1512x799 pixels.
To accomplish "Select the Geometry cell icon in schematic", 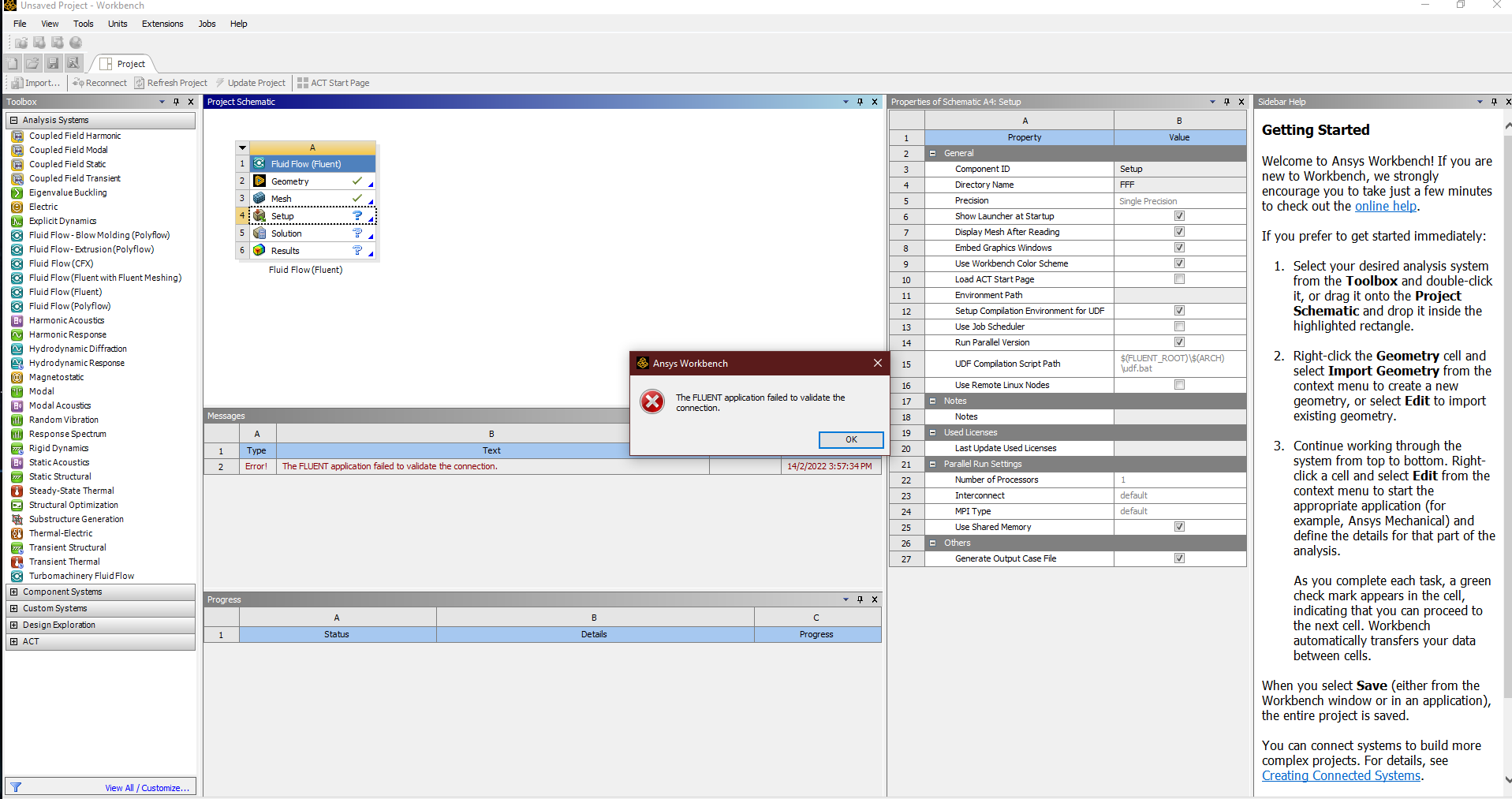I will pos(259,181).
